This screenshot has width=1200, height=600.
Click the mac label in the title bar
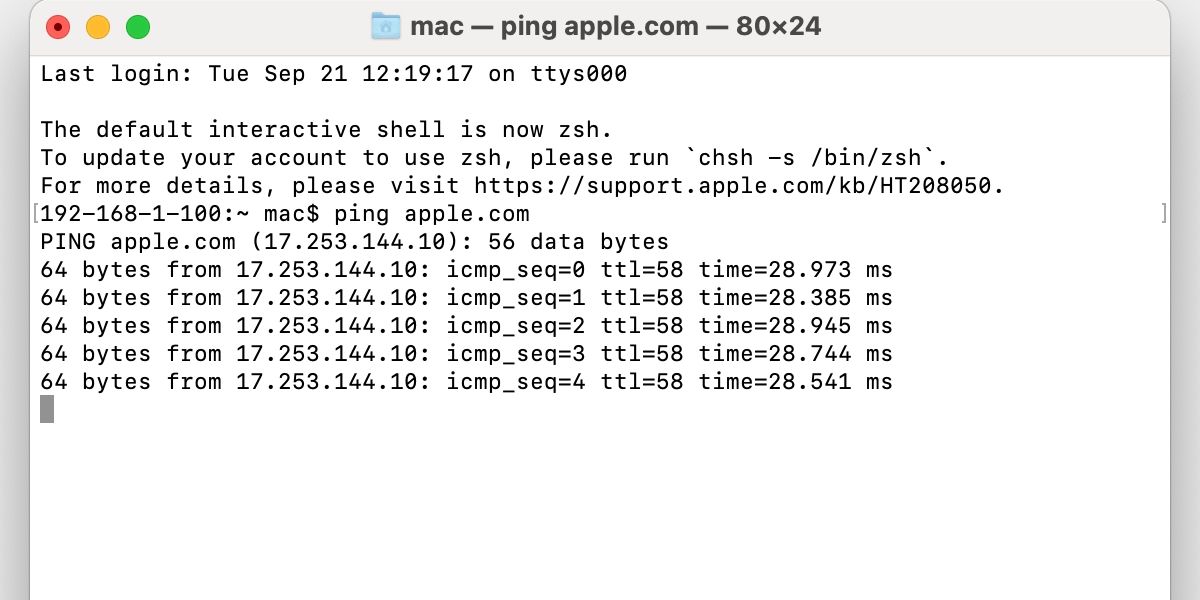coord(436,26)
